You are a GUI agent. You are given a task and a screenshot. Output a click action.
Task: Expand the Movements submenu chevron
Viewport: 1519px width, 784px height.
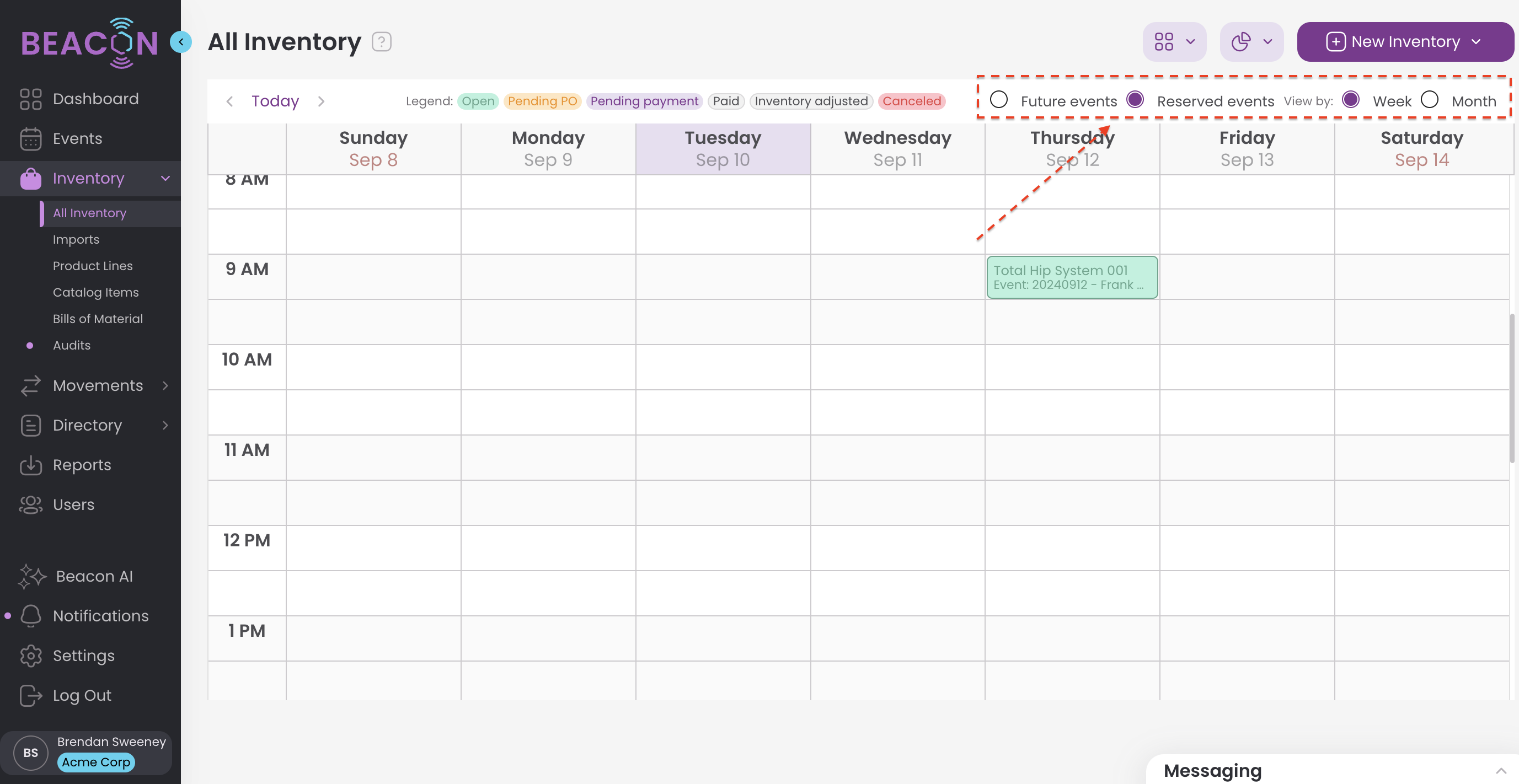tap(165, 385)
